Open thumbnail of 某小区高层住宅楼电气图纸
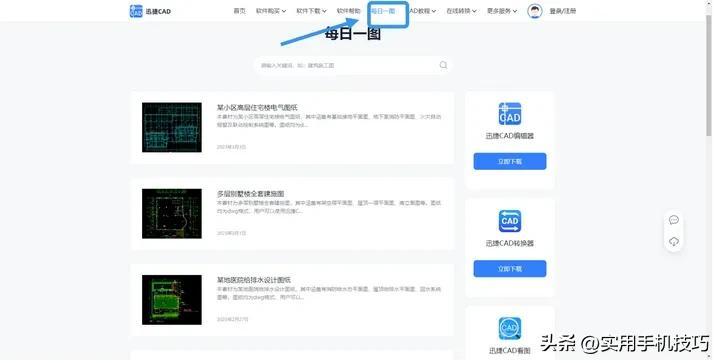 click(172, 127)
